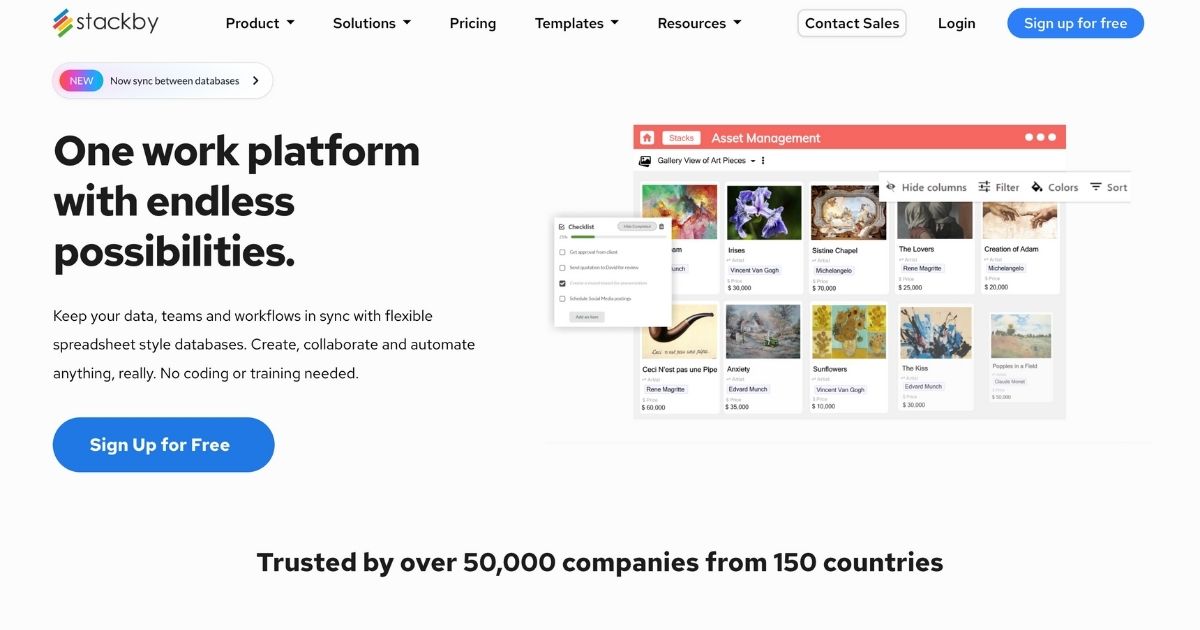Open the 'Now sync between databases' announcement
The height and width of the screenshot is (630, 1200).
click(x=162, y=81)
